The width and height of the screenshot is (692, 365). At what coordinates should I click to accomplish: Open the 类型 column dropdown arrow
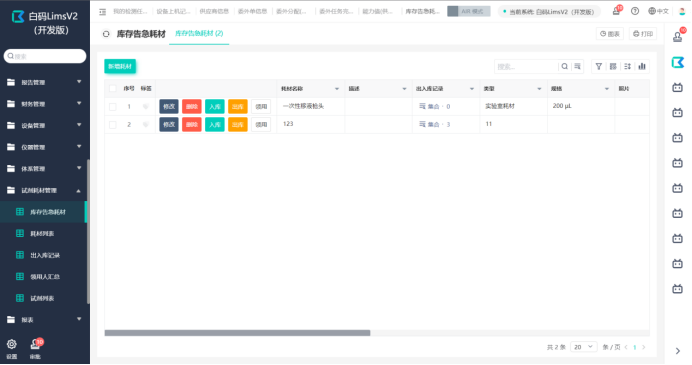pos(539,89)
